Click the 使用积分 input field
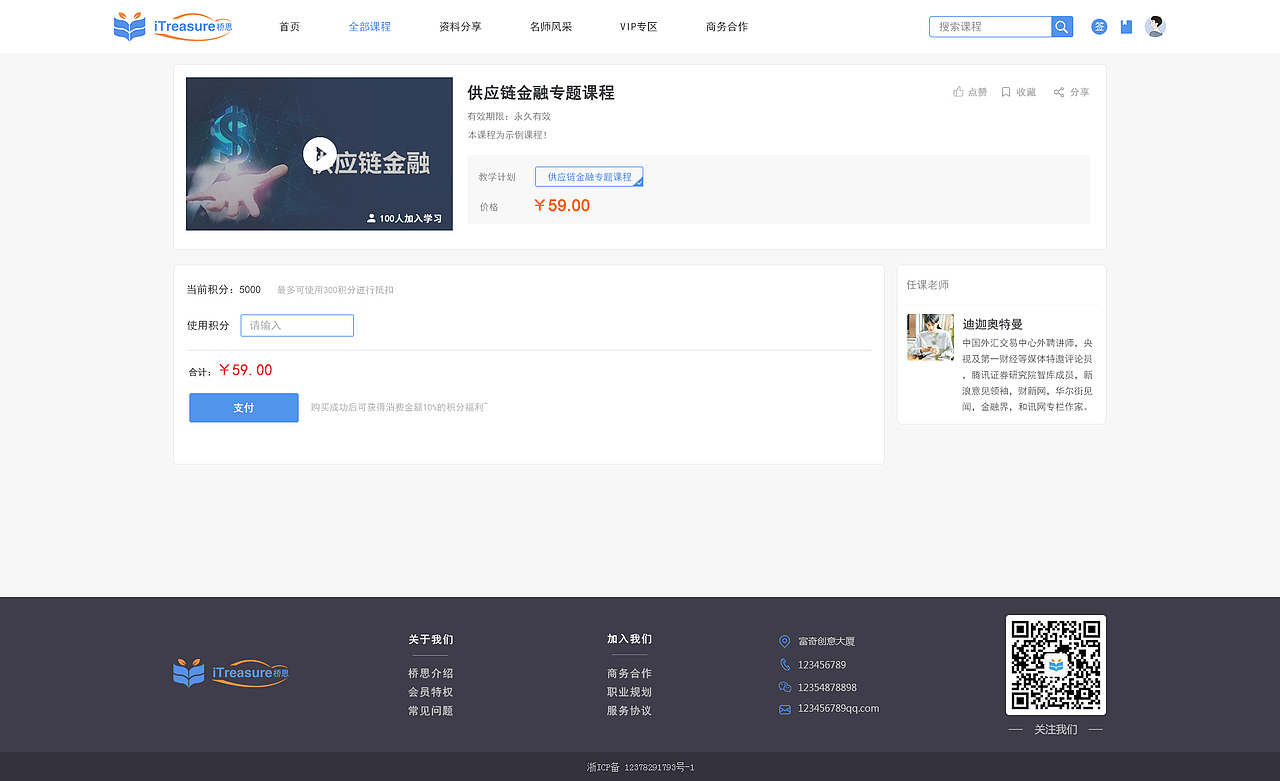 (x=296, y=325)
